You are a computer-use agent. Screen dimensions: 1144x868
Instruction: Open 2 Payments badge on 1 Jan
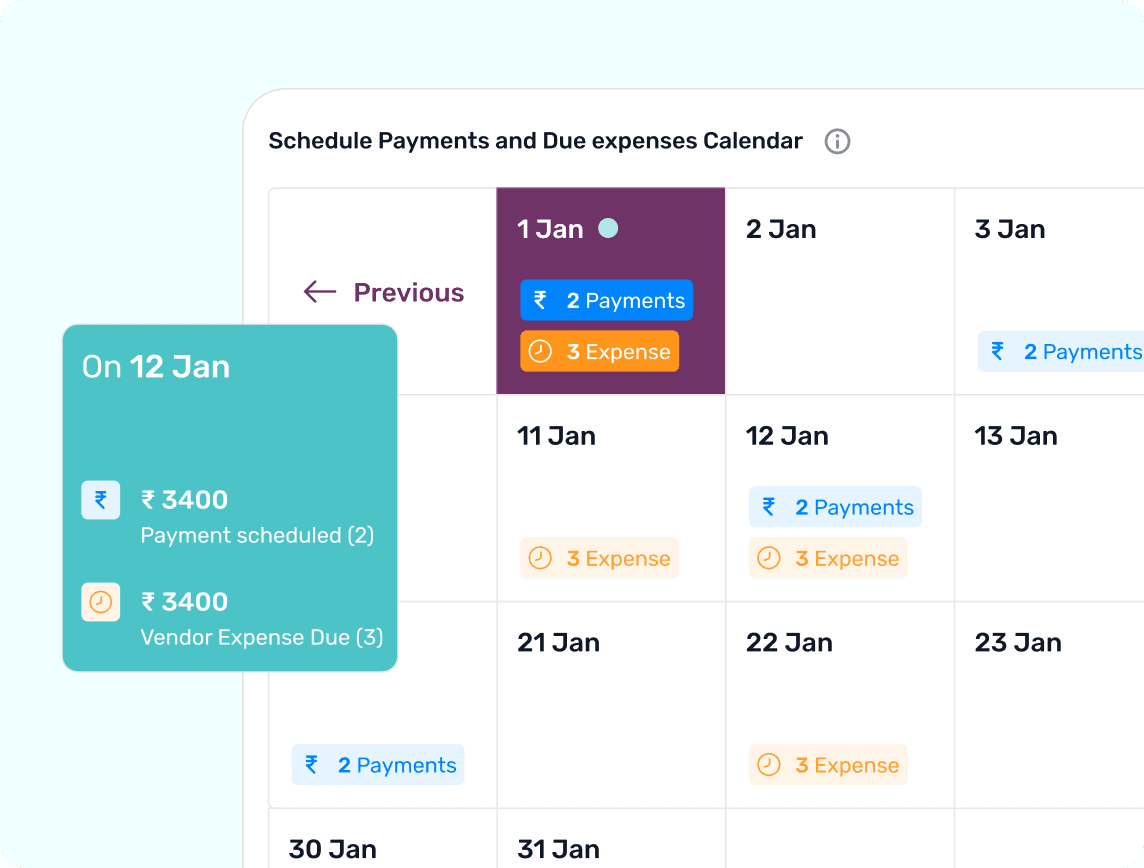coord(606,300)
